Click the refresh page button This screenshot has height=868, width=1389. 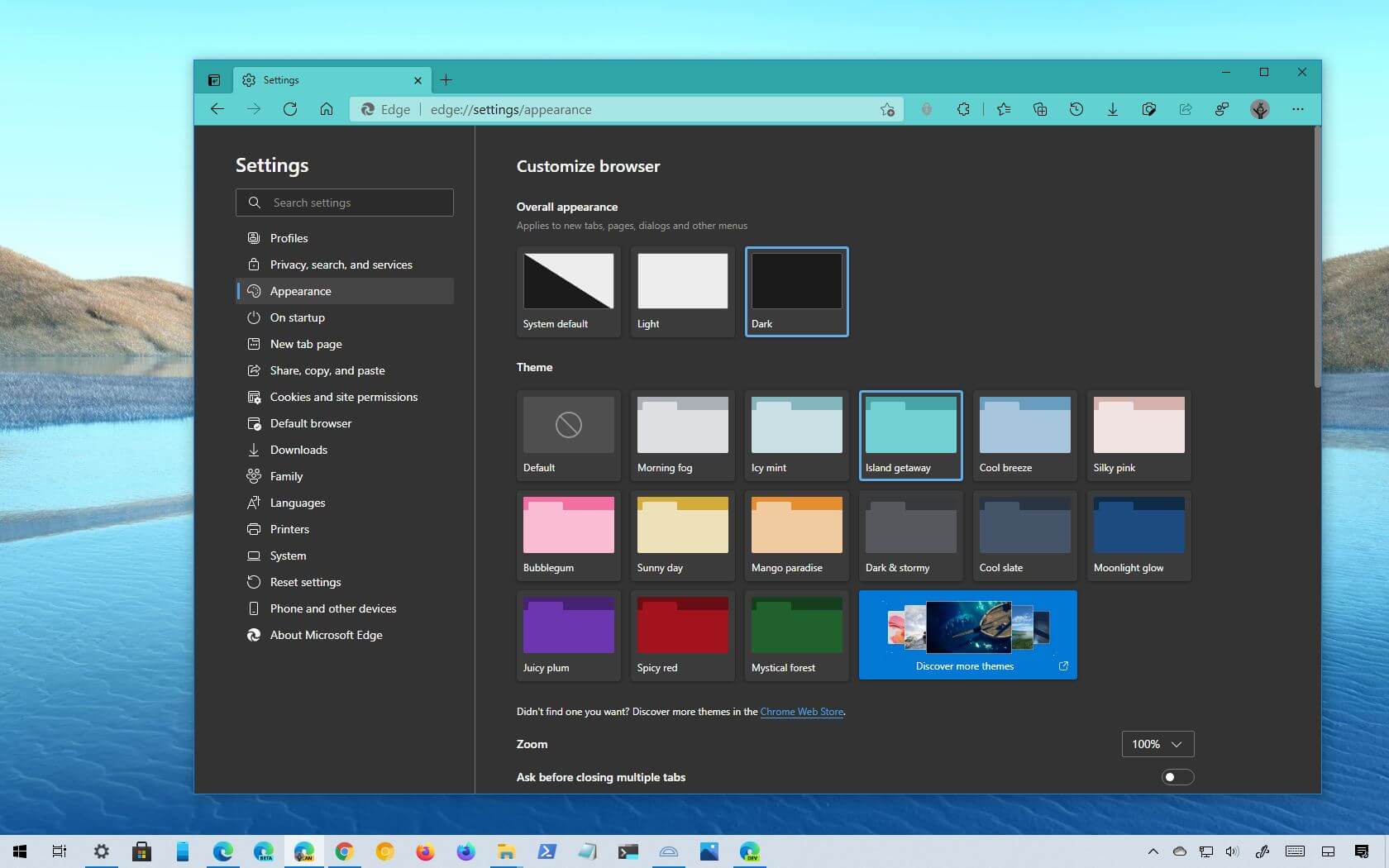pos(290,109)
